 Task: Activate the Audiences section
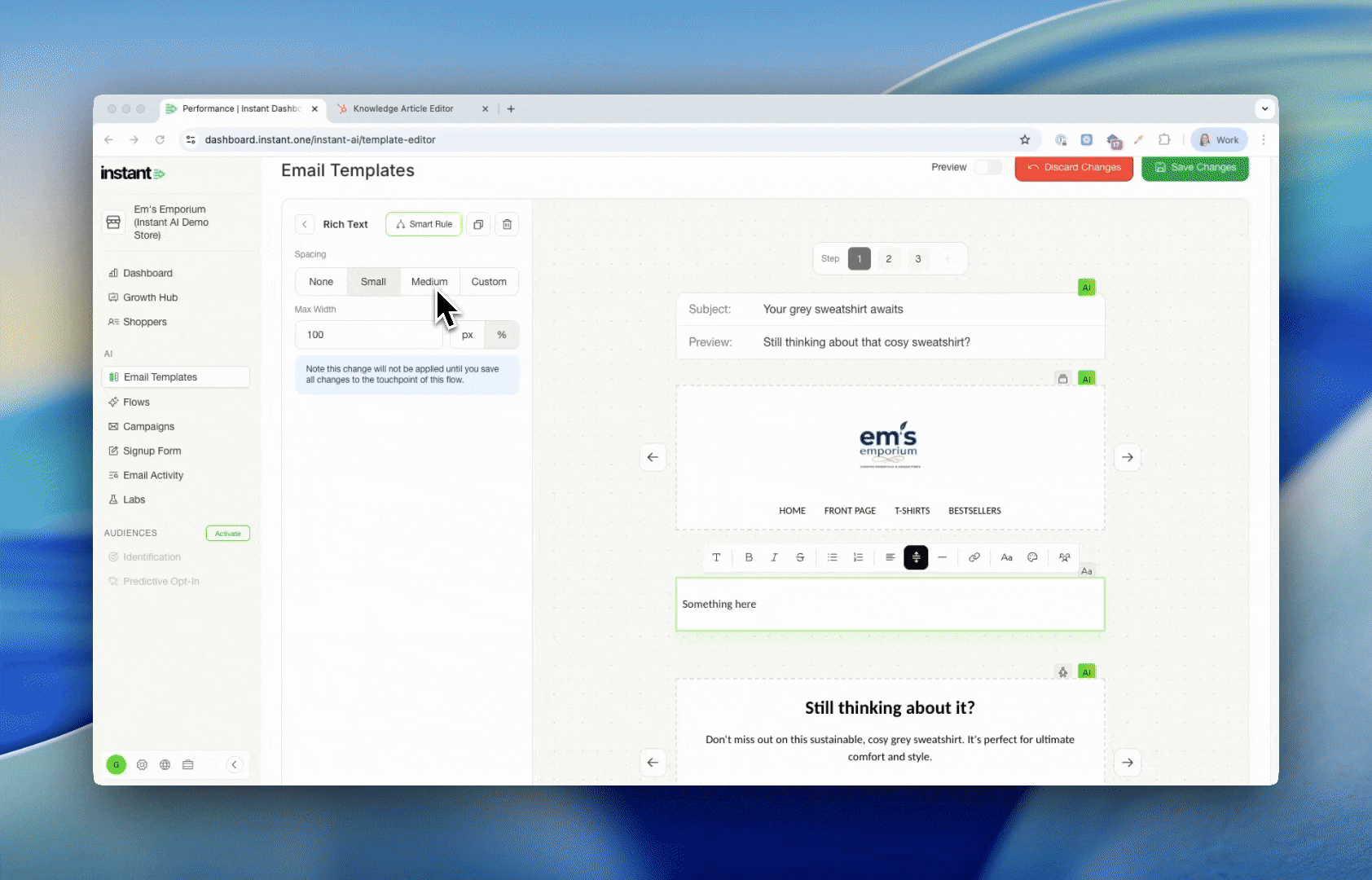pos(227,533)
